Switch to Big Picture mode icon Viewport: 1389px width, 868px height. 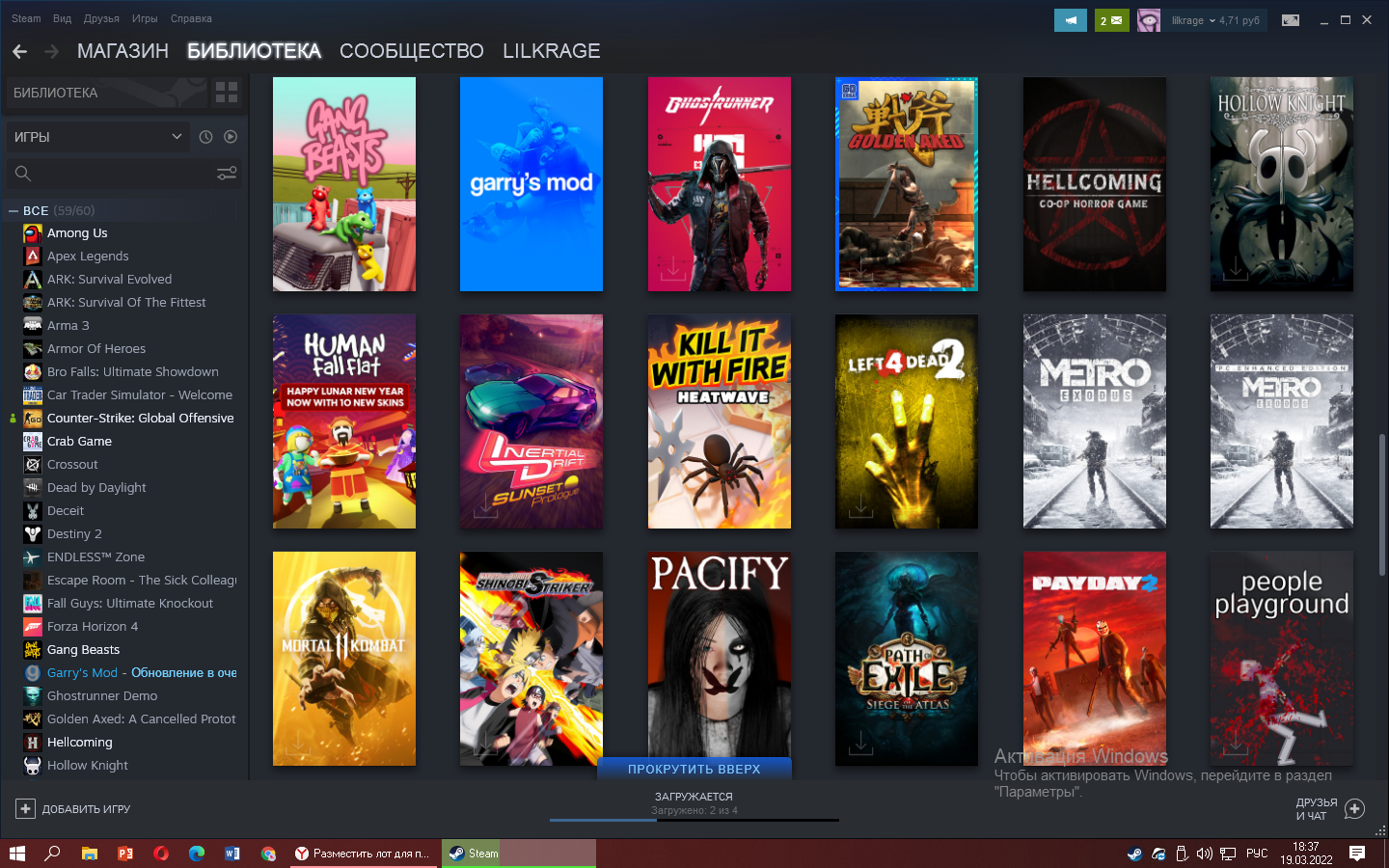coord(1290,20)
